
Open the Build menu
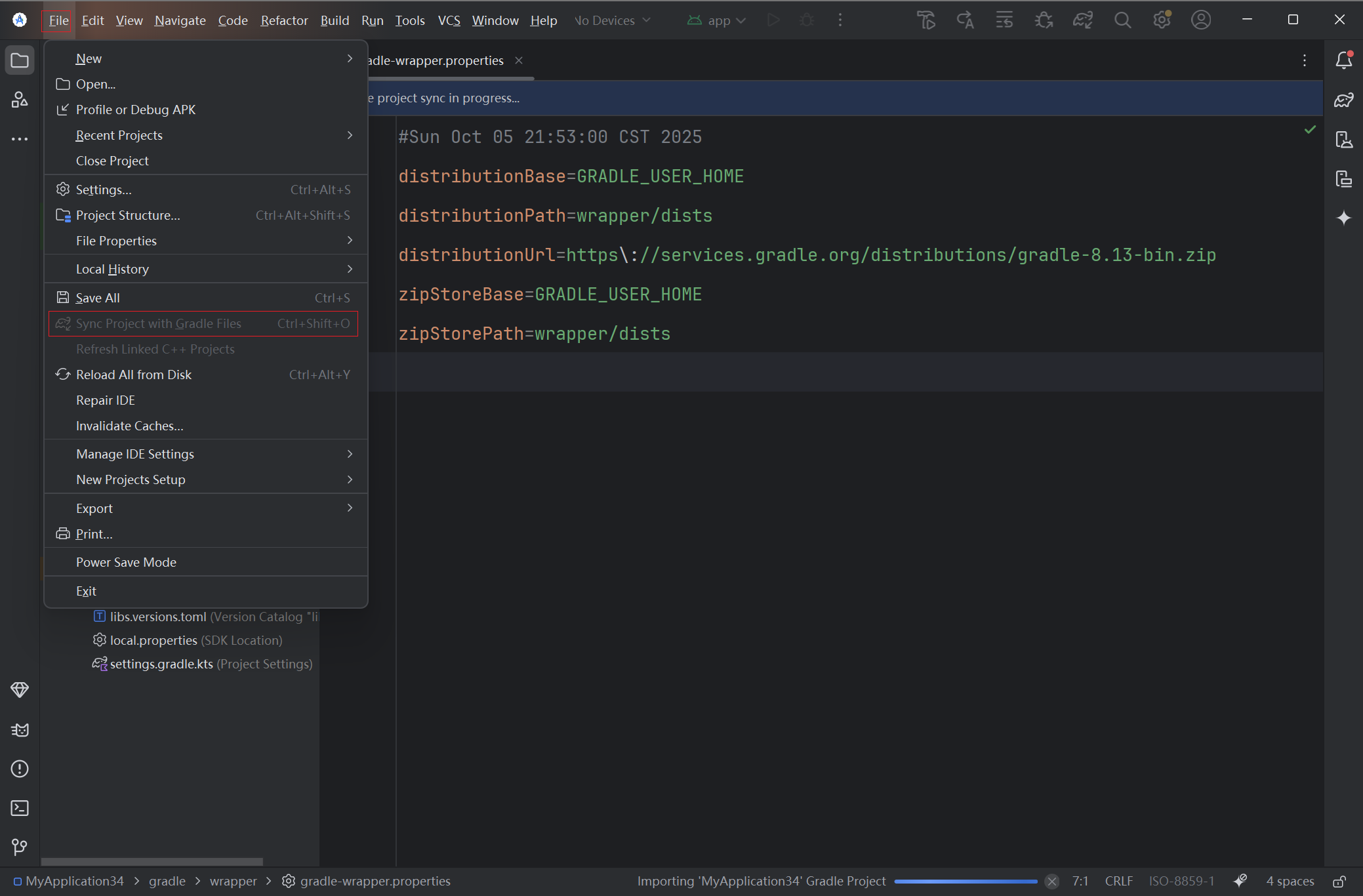coord(335,20)
